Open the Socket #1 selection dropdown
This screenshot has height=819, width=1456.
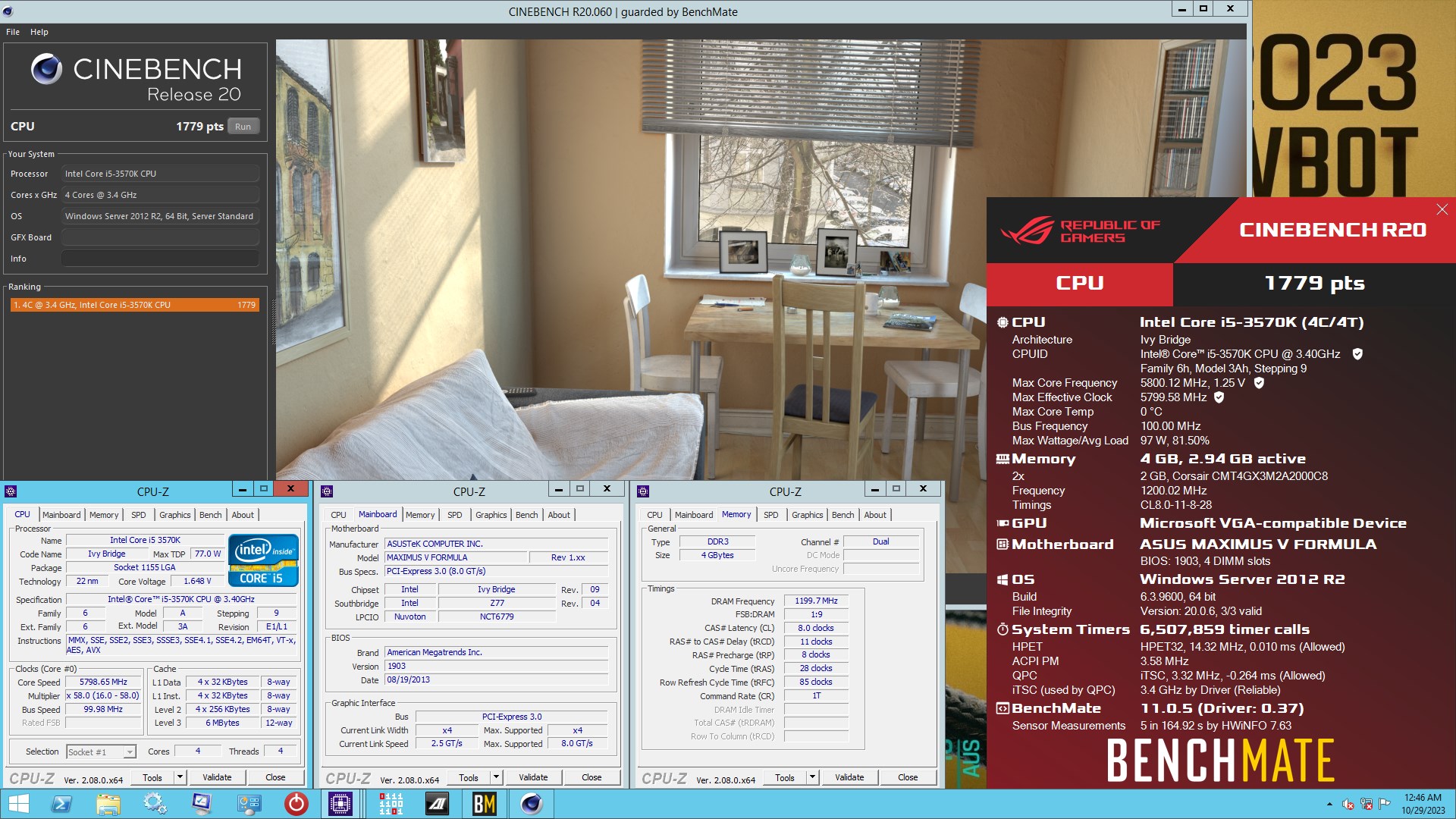click(x=130, y=752)
